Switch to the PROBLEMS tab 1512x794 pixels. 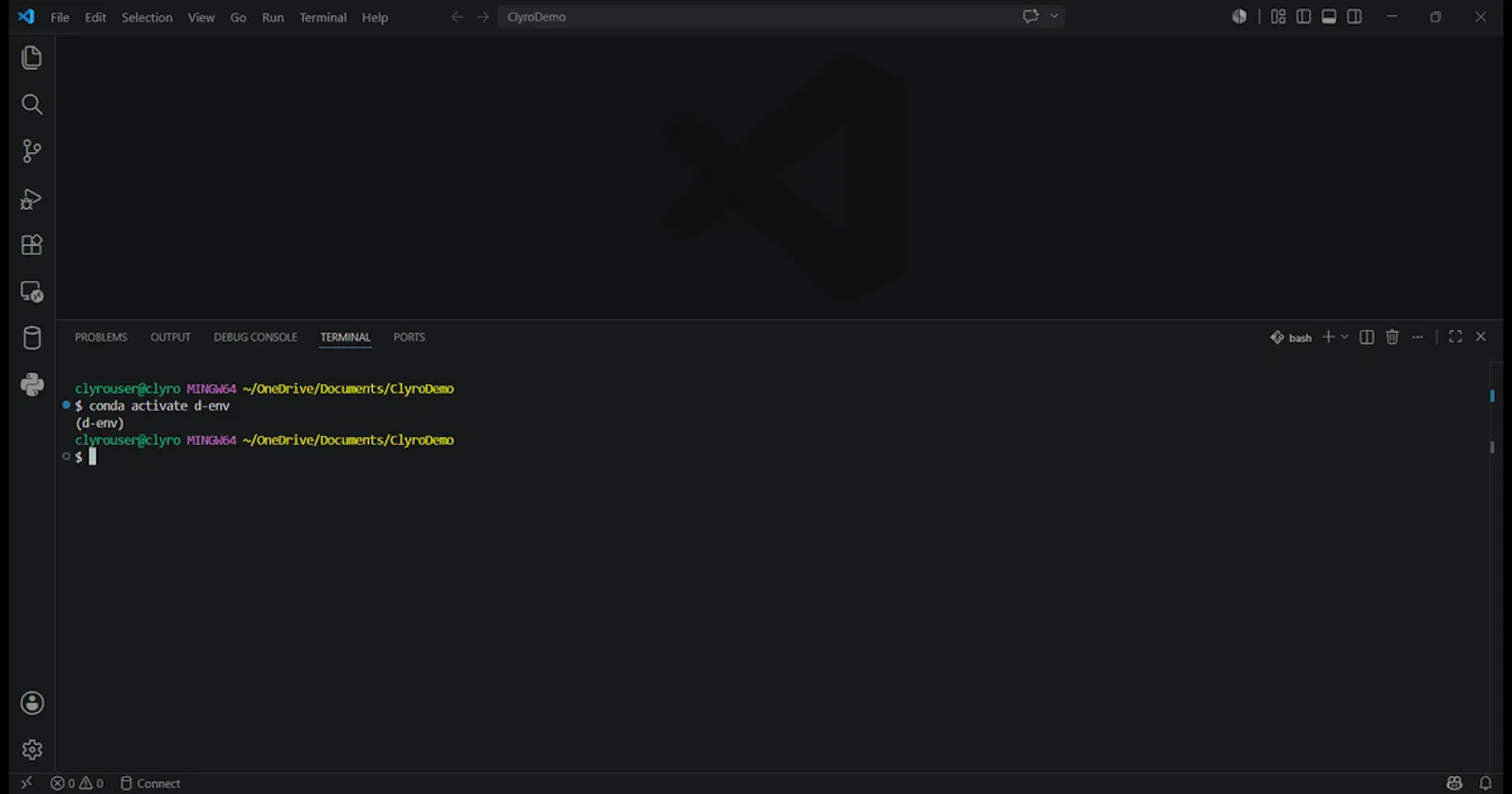point(101,337)
